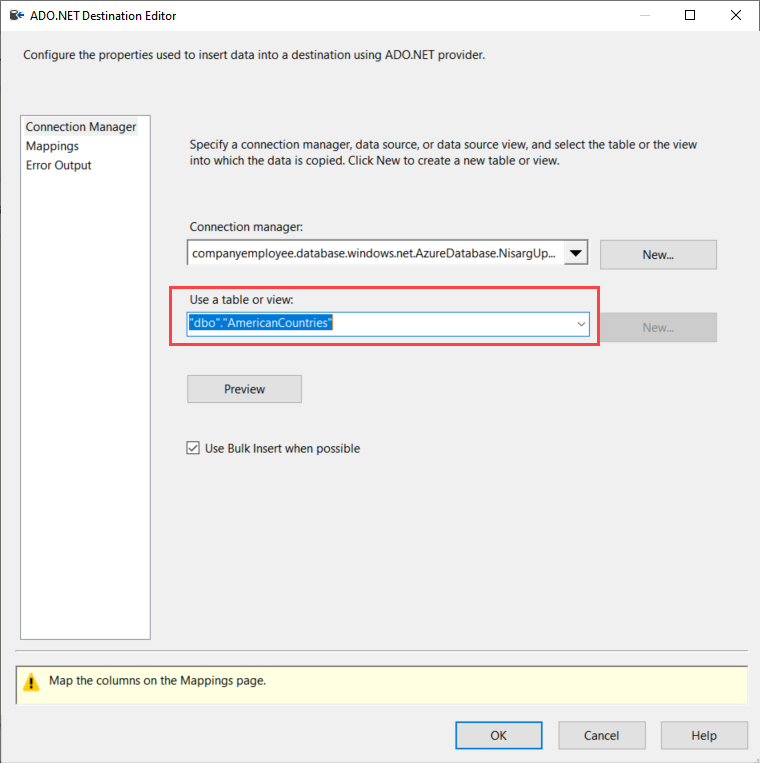
Task: Minimize the ADO.NET Destination Editor window
Action: (643, 16)
